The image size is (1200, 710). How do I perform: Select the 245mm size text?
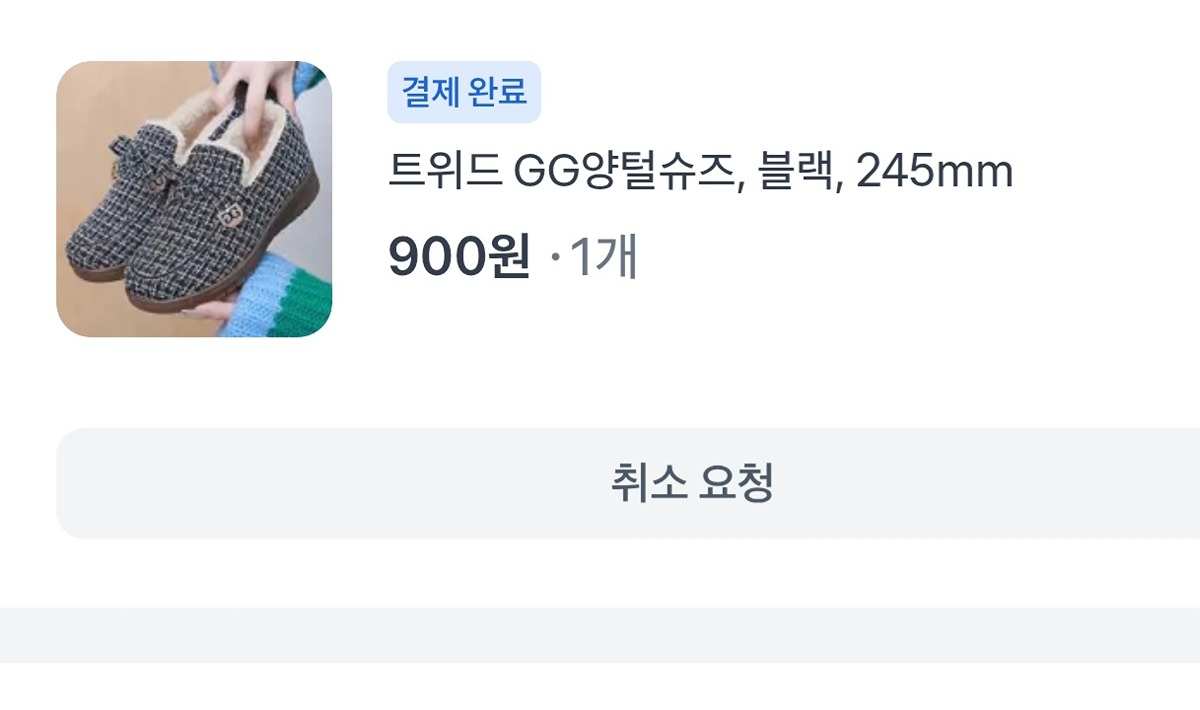[x=935, y=174]
